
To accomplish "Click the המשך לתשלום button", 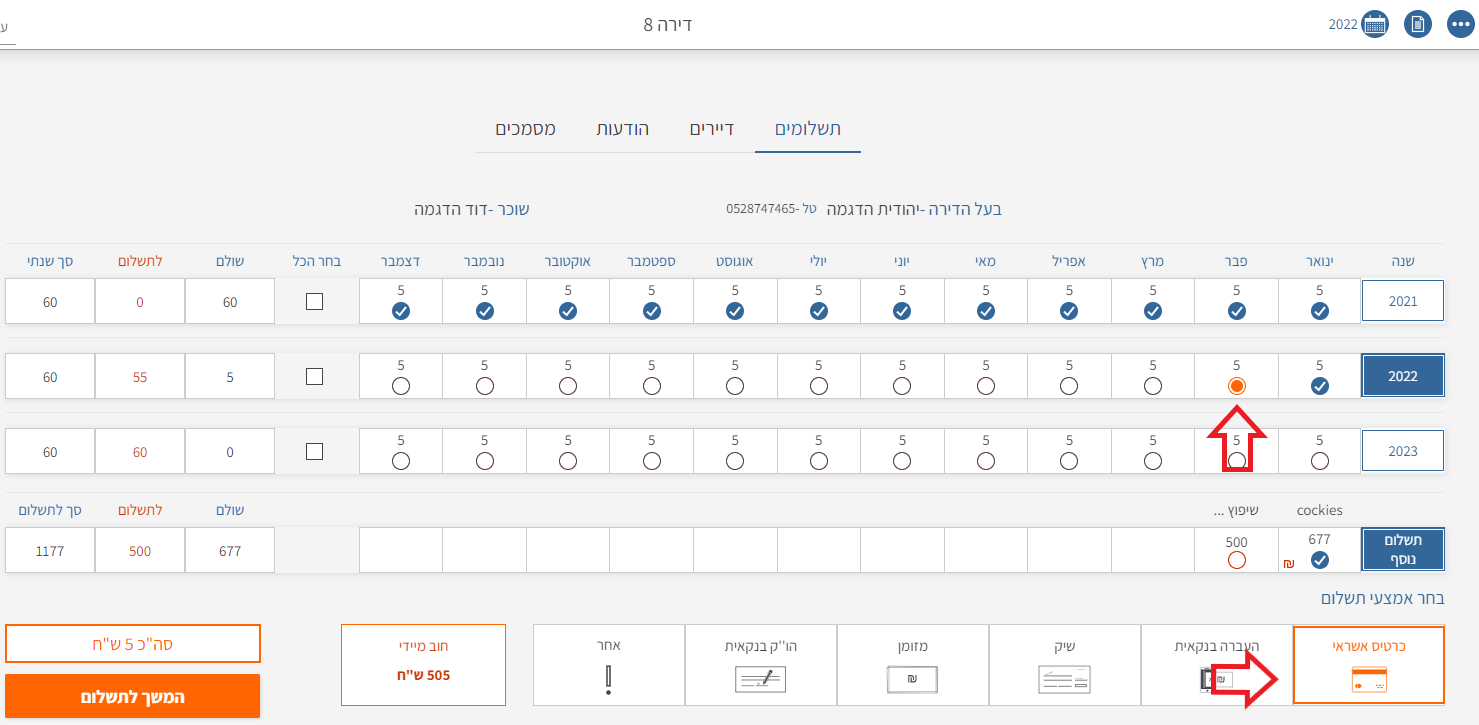I will click(x=132, y=696).
